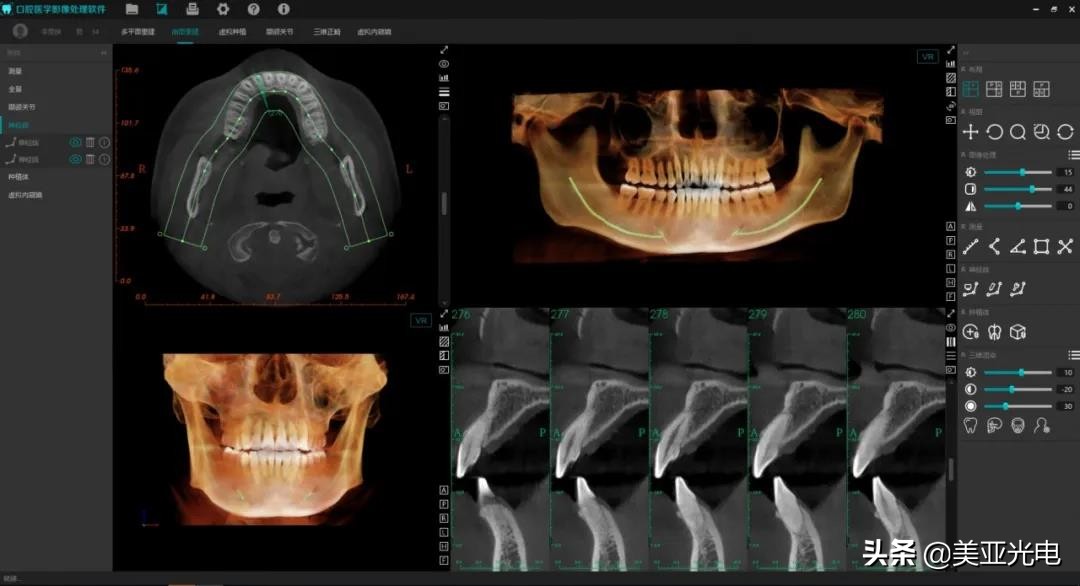This screenshot has height=586, width=1080.
Task: Toggle visibility of second nerve canal row
Action: click(x=75, y=159)
